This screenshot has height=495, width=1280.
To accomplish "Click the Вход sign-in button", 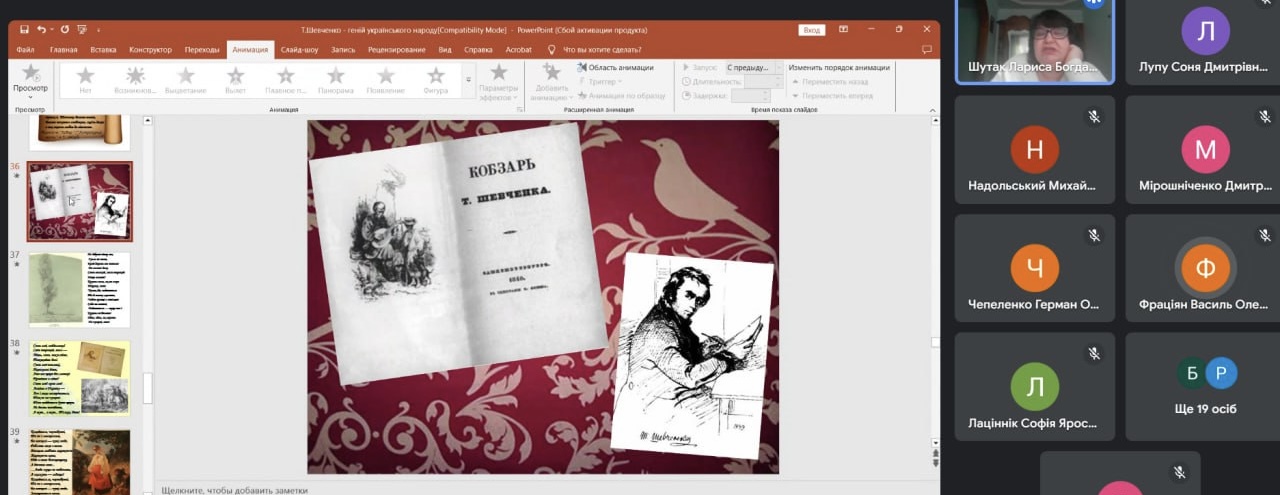I will tap(812, 30).
